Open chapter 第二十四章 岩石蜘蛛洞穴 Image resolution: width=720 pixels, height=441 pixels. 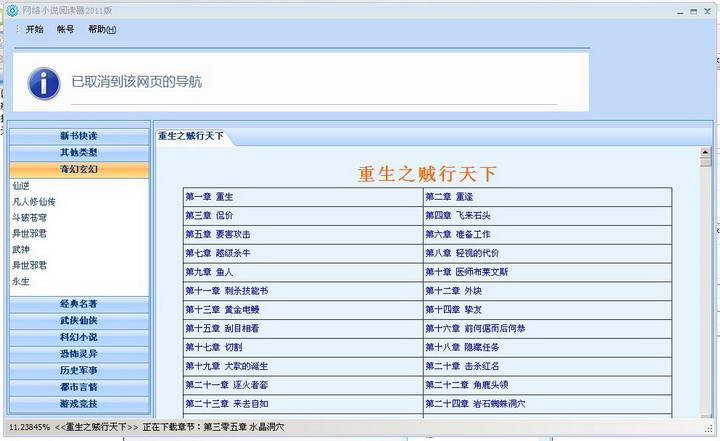(x=475, y=404)
